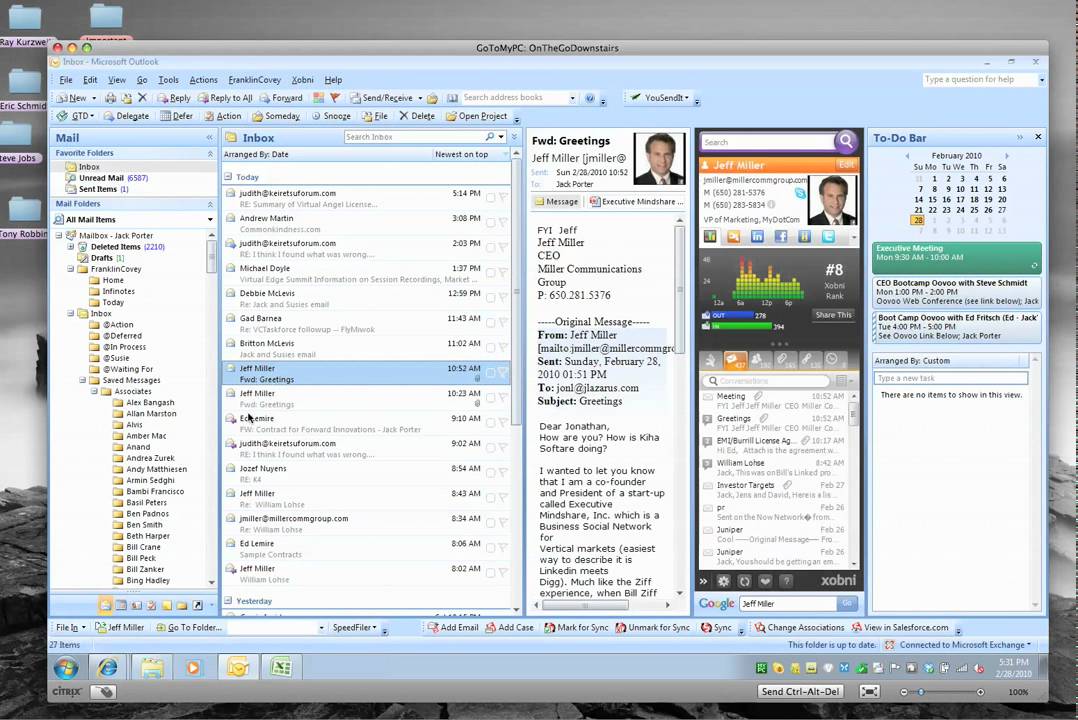Open the Help menu

click(x=333, y=80)
